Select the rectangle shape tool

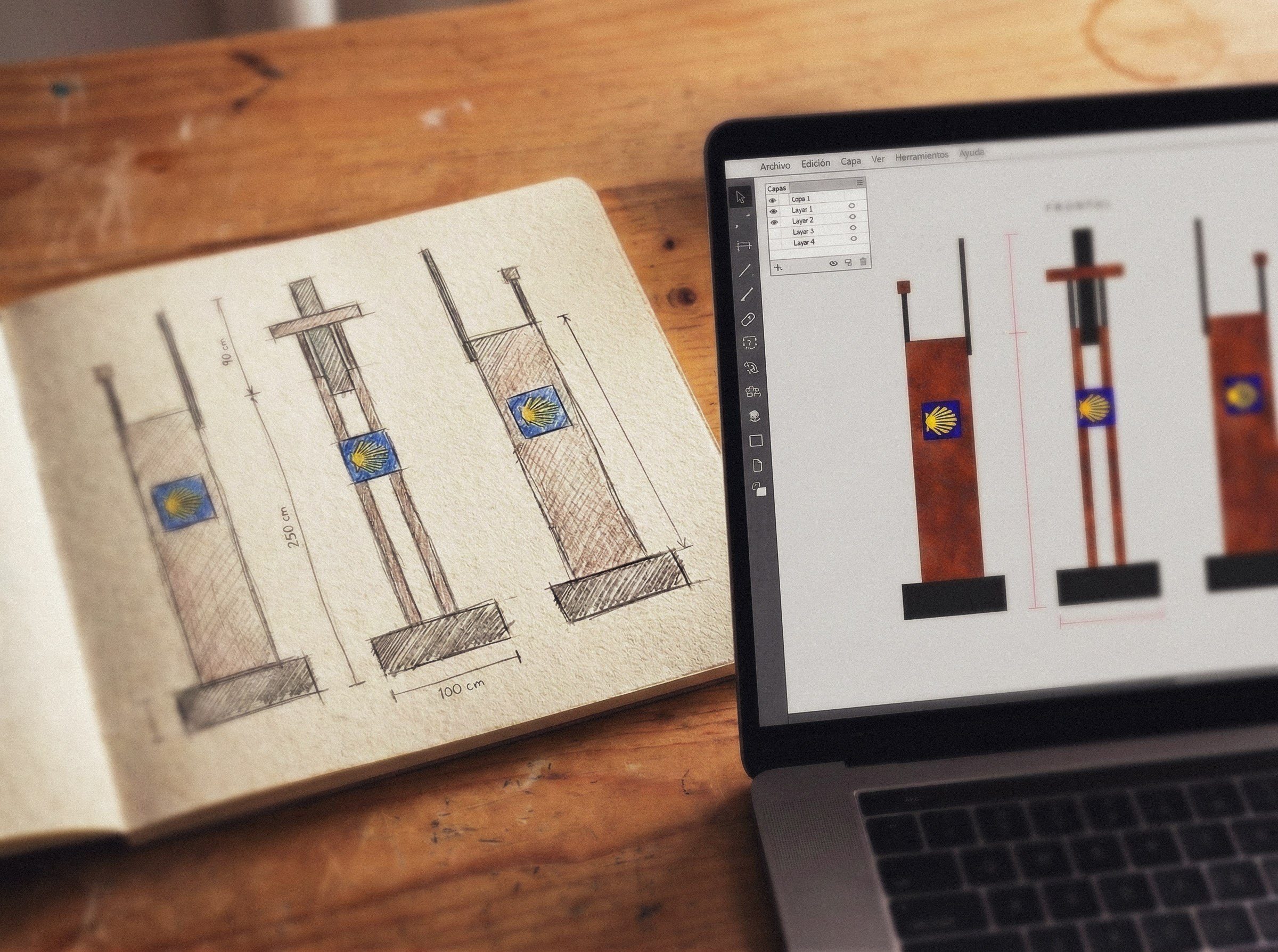pyautogui.click(x=756, y=440)
